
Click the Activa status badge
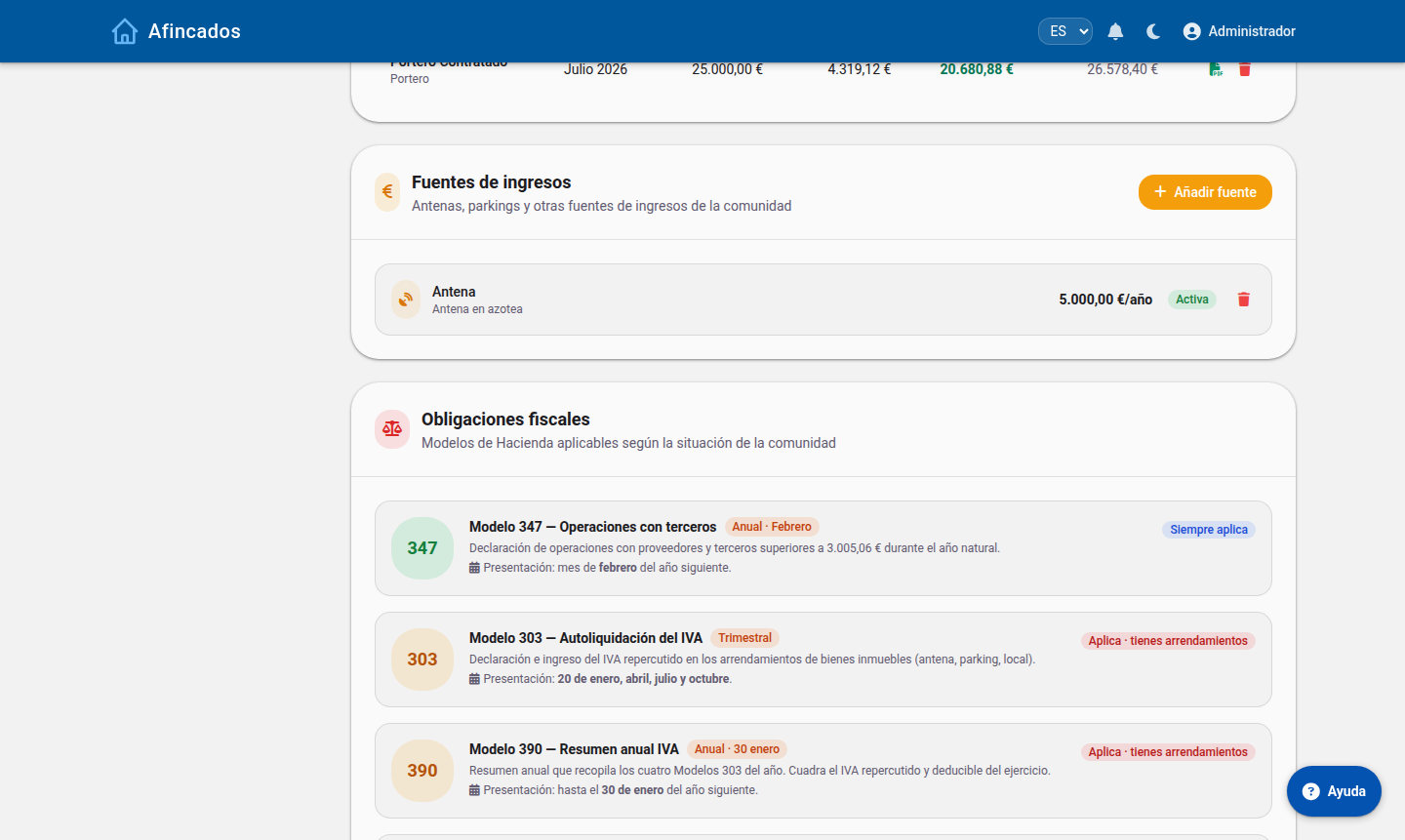(x=1192, y=300)
